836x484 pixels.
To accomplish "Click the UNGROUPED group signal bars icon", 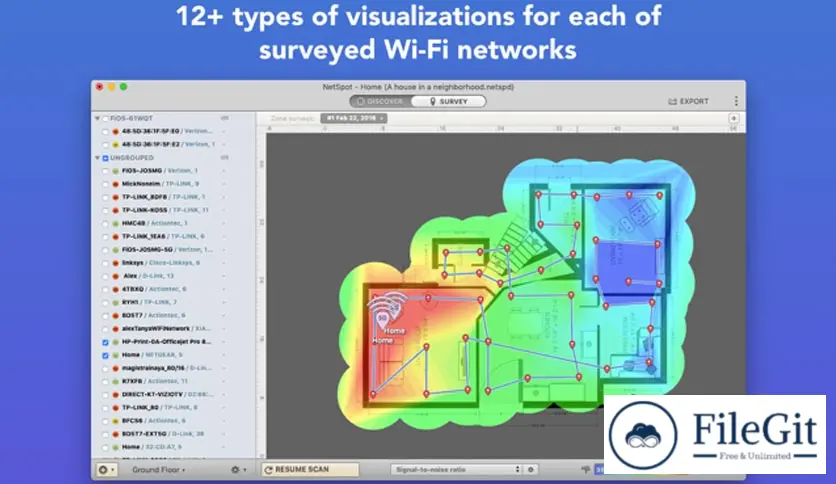I will point(224,158).
